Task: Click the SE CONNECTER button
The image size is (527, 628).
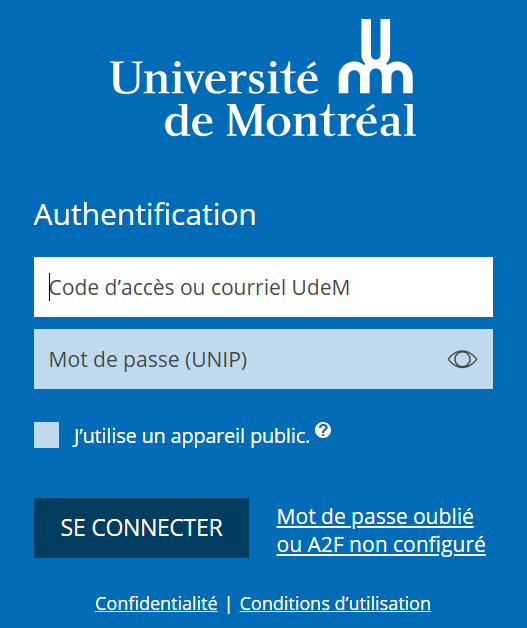Action: [141, 528]
